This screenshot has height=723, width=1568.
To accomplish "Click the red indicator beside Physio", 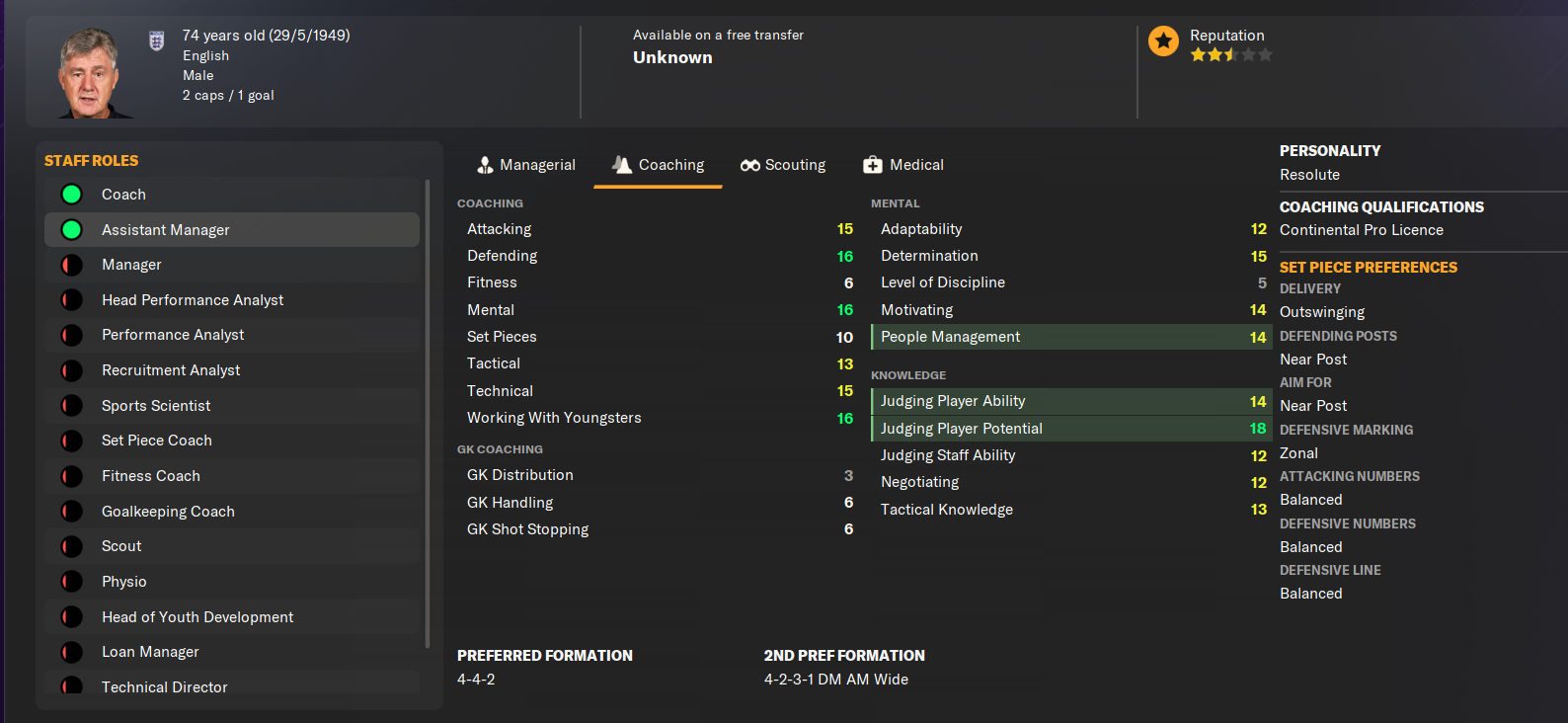I will click(72, 582).
